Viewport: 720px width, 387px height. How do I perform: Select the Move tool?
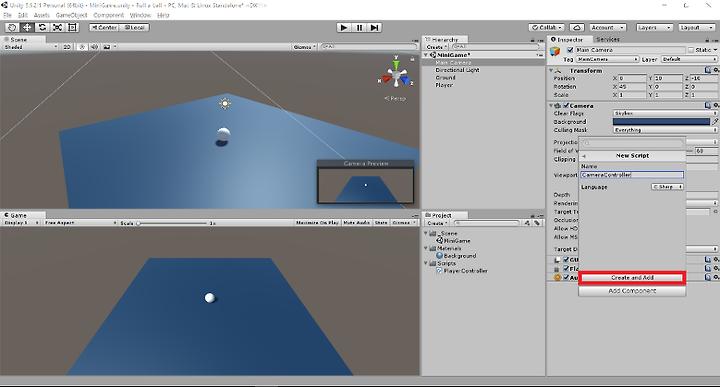(x=27, y=28)
